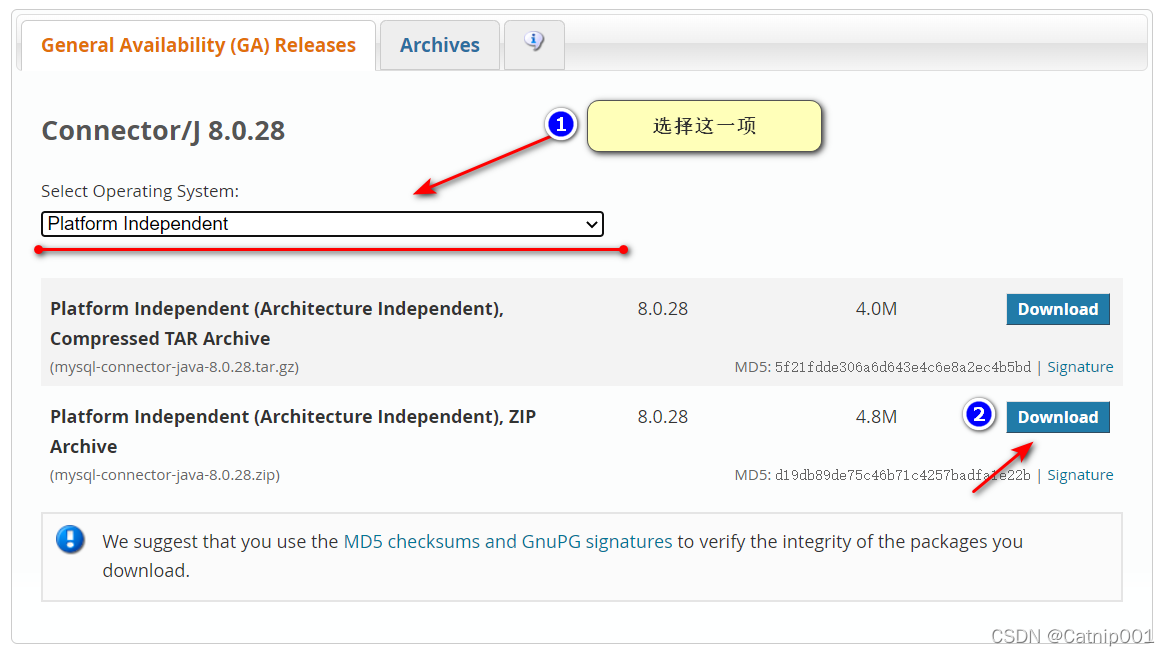
Task: Select the MD5 hash of the zip
Action: pyautogui.click(x=903, y=475)
